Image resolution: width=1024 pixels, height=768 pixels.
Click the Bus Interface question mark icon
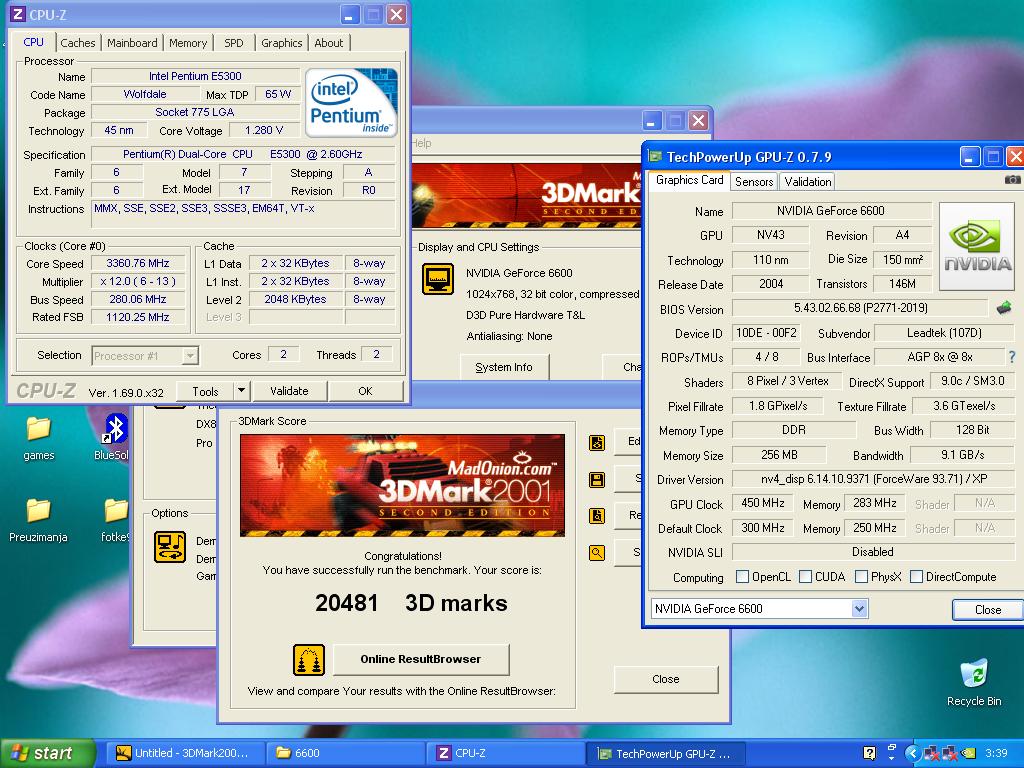(x=1012, y=357)
